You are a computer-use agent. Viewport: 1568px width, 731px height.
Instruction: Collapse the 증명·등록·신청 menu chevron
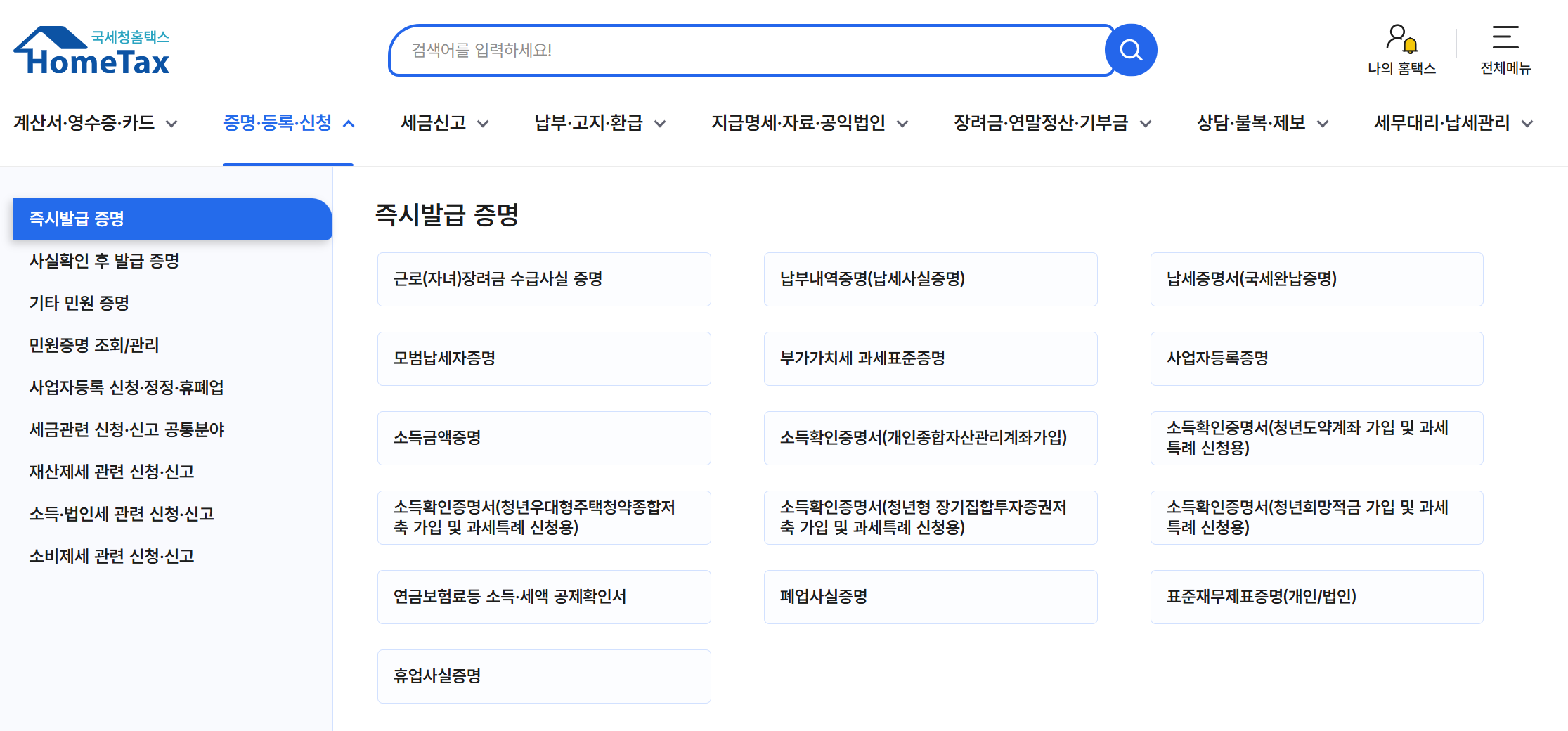[x=348, y=122]
